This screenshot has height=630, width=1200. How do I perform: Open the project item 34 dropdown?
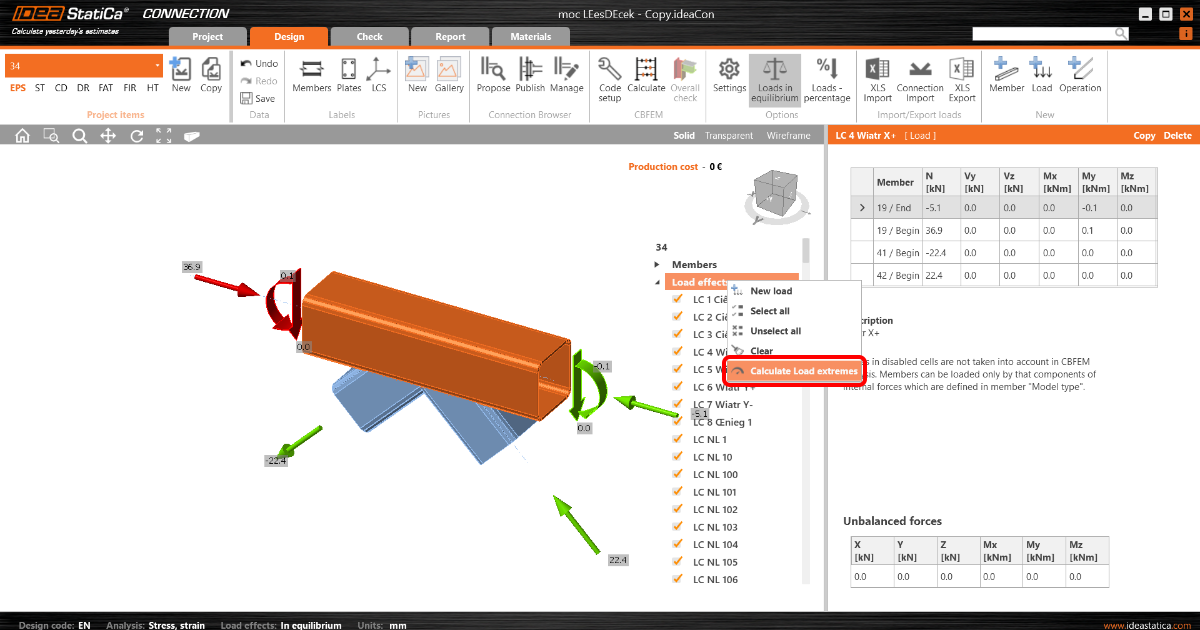click(157, 66)
